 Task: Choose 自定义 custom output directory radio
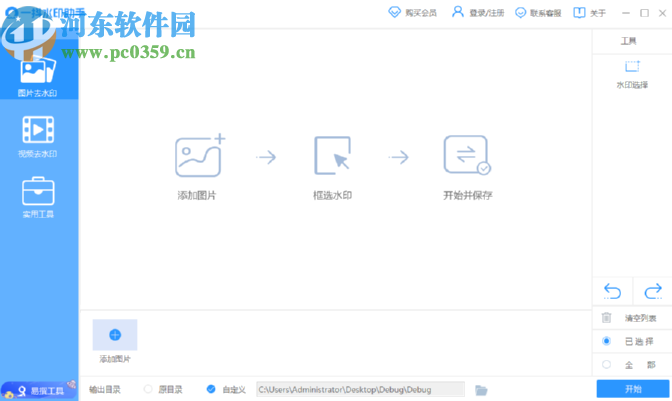pyautogui.click(x=210, y=389)
